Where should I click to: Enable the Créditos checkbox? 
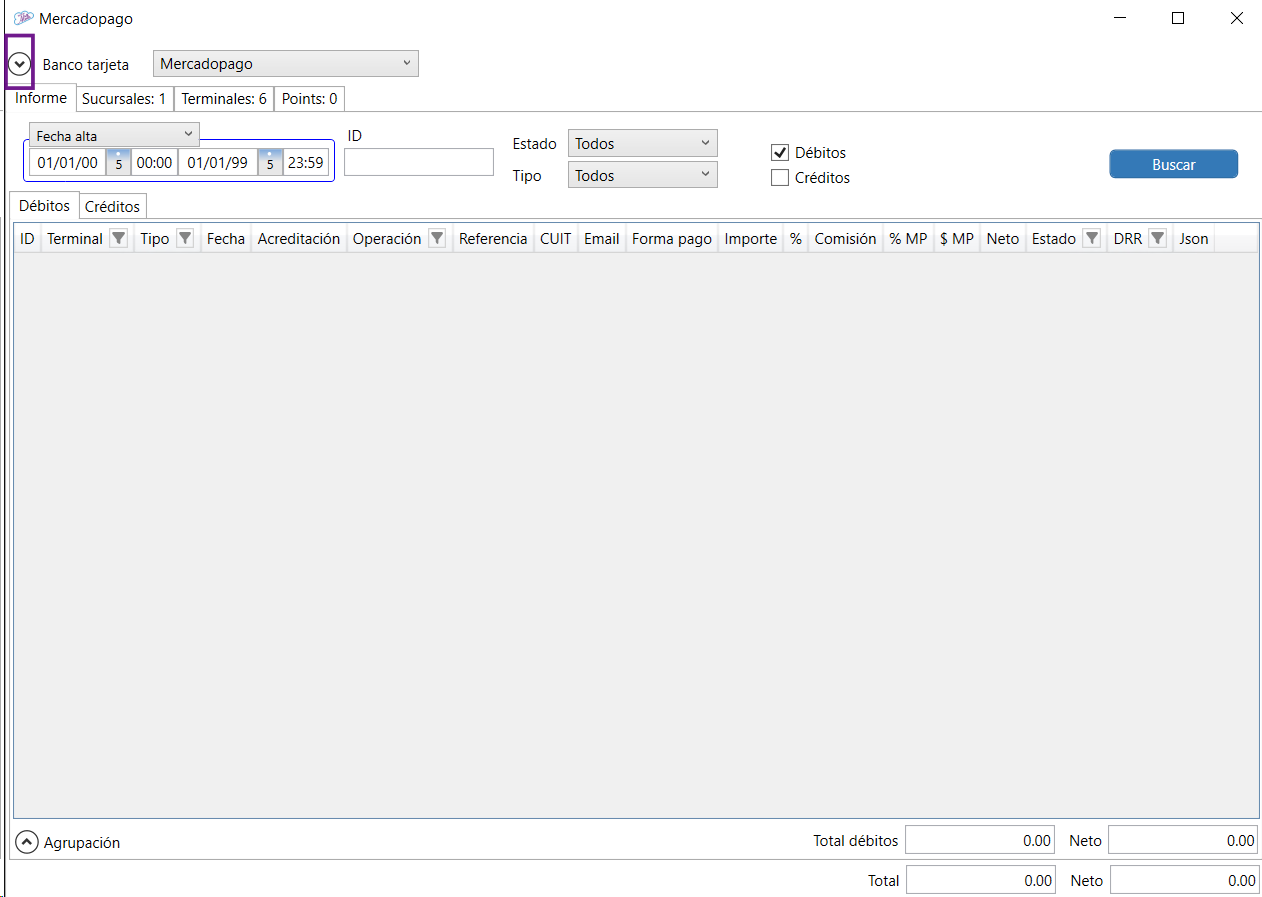781,178
